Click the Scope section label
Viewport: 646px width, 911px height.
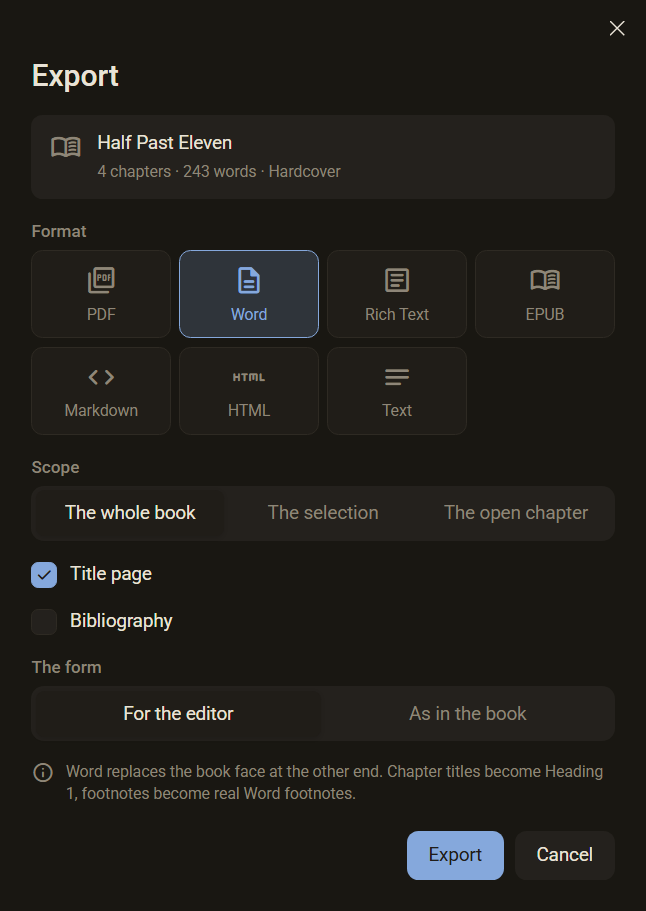tap(55, 467)
